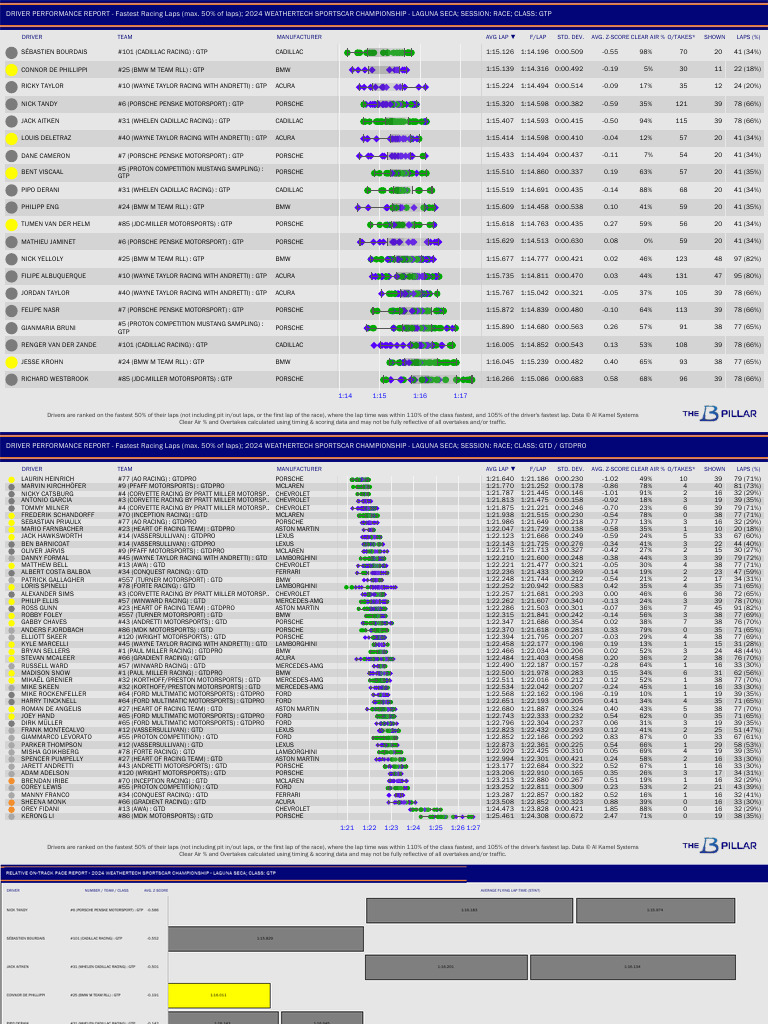Click the yellow marker beside Louis Deletraz

[11, 138]
